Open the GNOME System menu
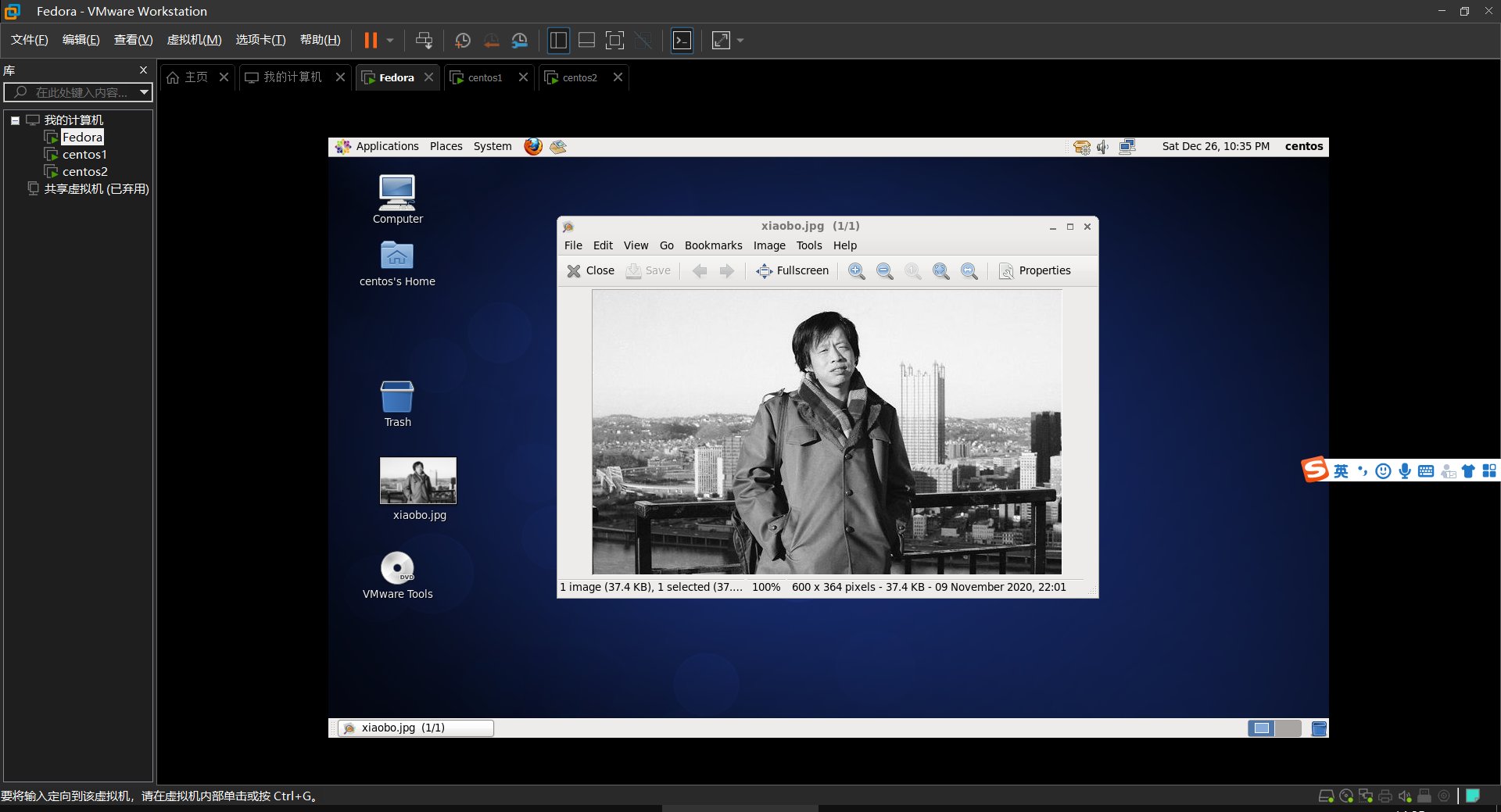Image resolution: width=1501 pixels, height=812 pixels. tap(493, 146)
